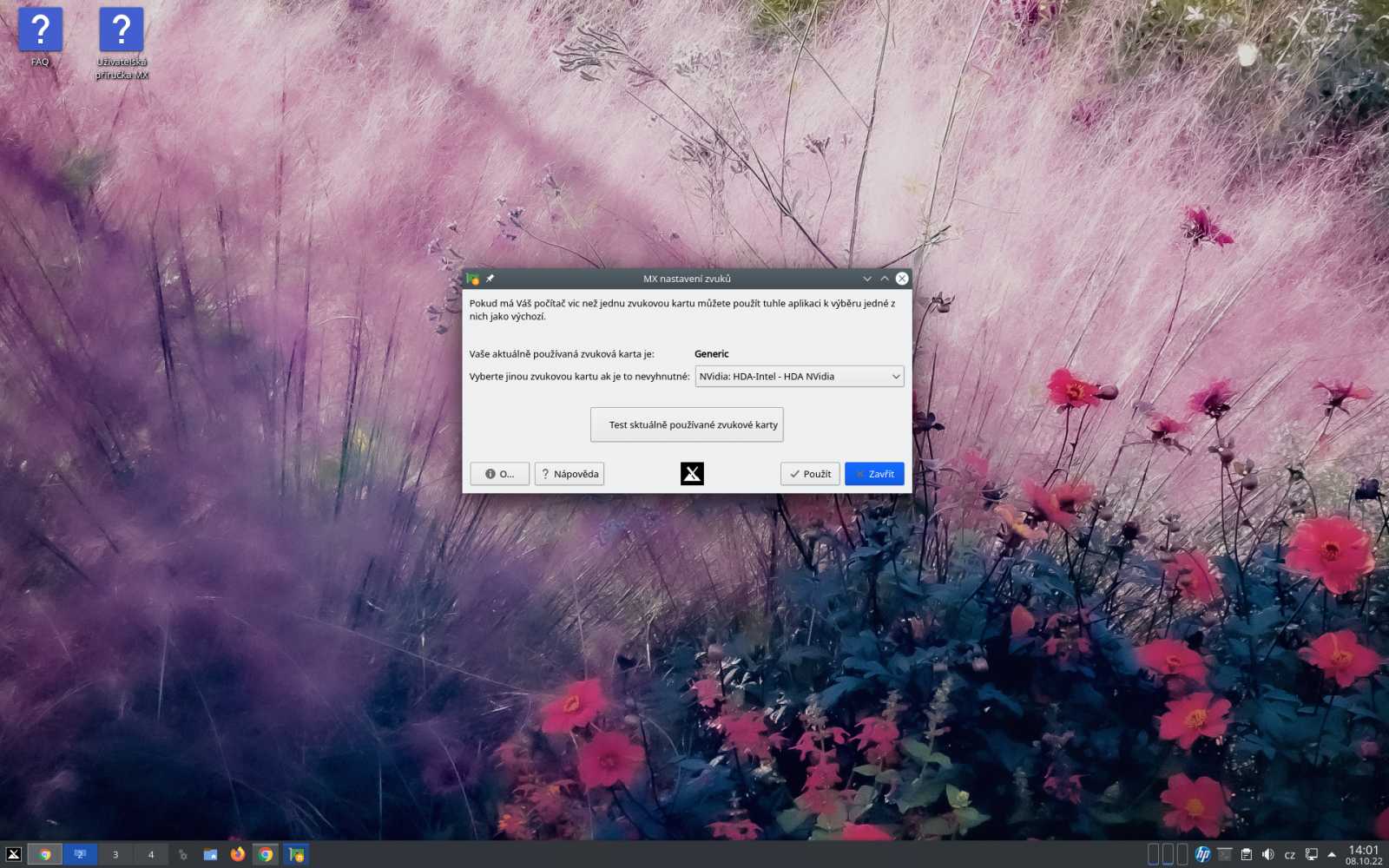Click the MX app icon in the dialog titlebar
This screenshot has height=868, width=1389.
(x=472, y=279)
